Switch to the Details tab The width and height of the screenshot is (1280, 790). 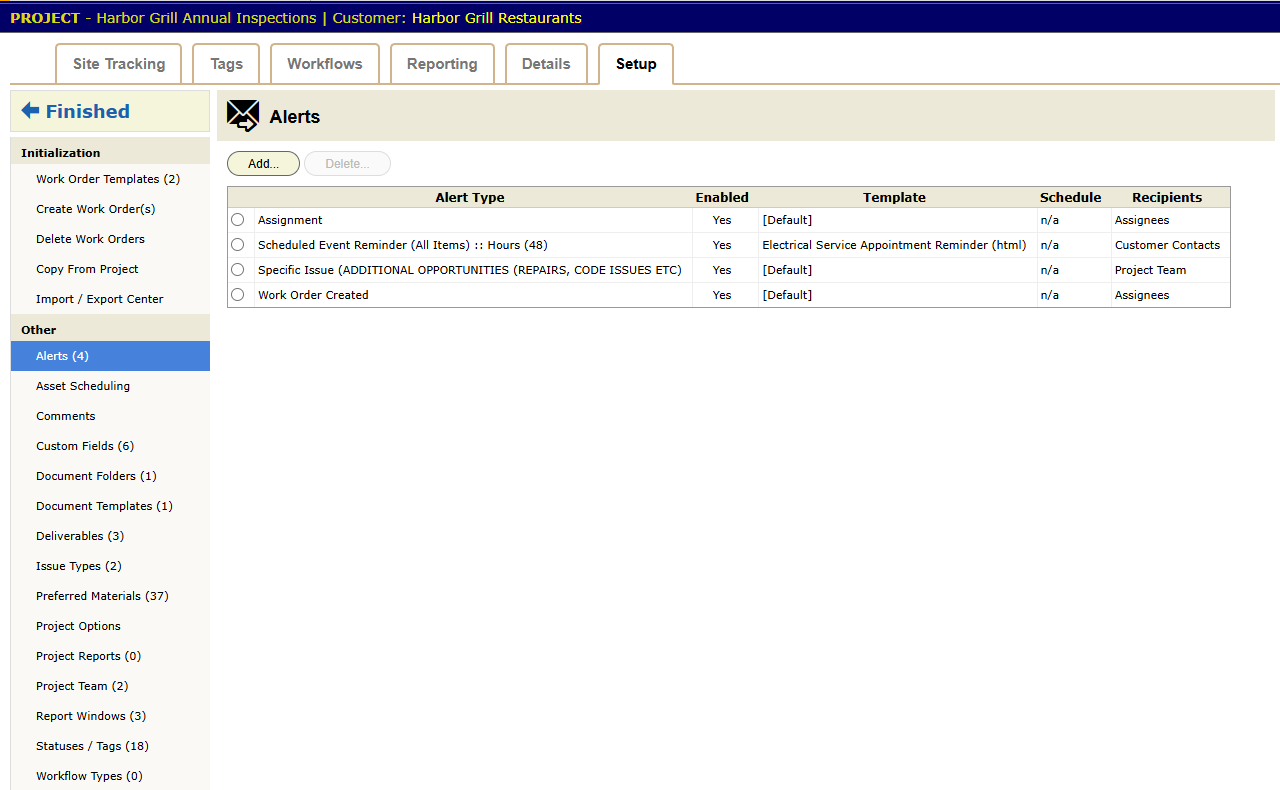point(546,64)
